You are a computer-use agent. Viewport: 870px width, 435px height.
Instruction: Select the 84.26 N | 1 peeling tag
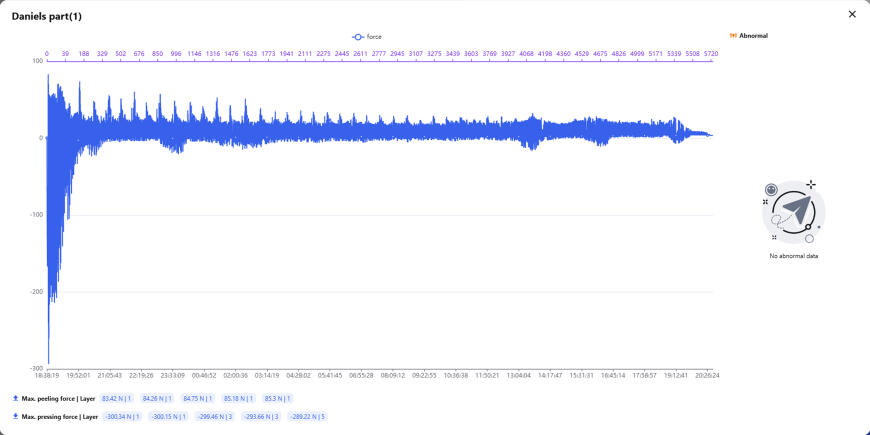(x=158, y=398)
